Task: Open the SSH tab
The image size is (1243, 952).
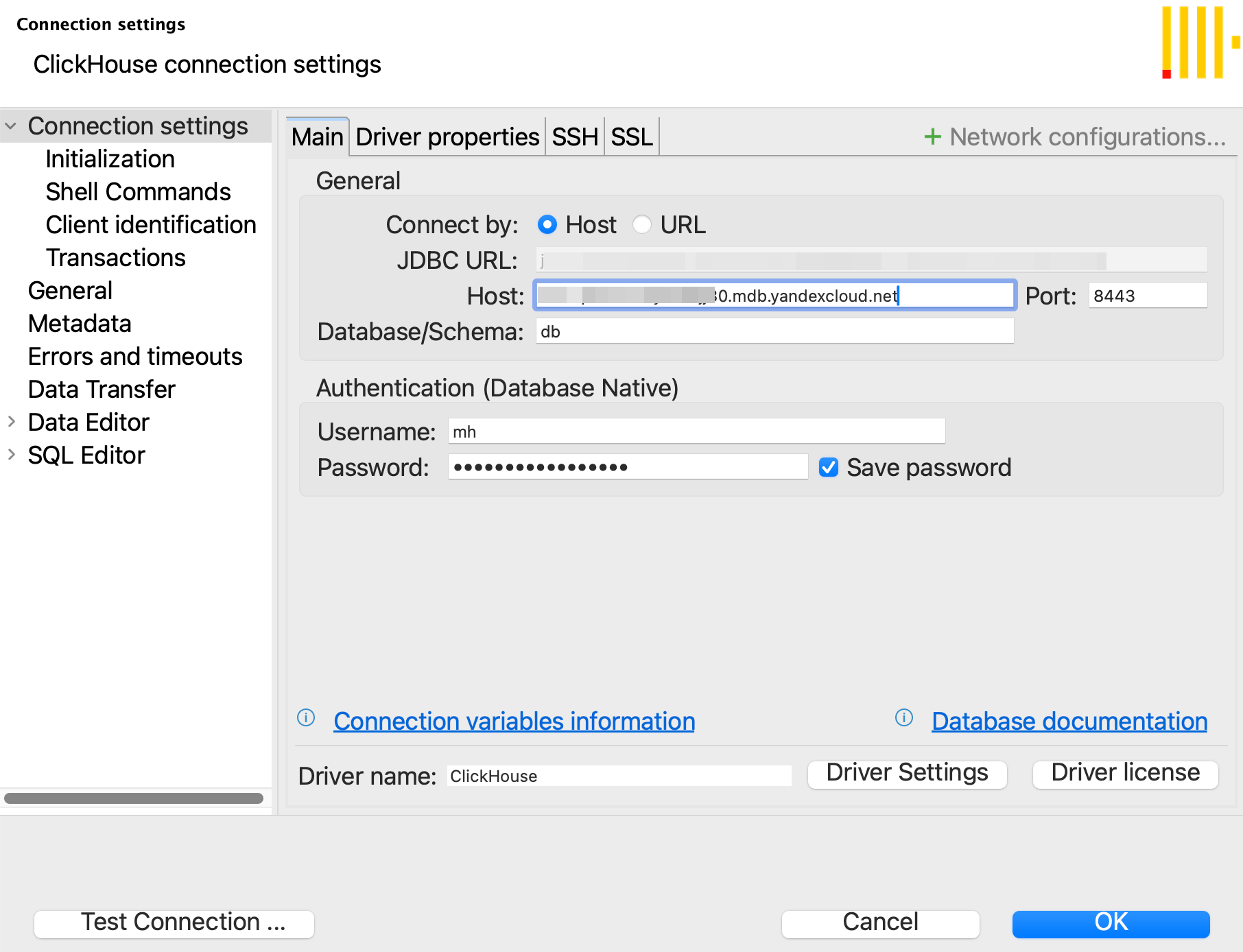Action: (x=575, y=137)
